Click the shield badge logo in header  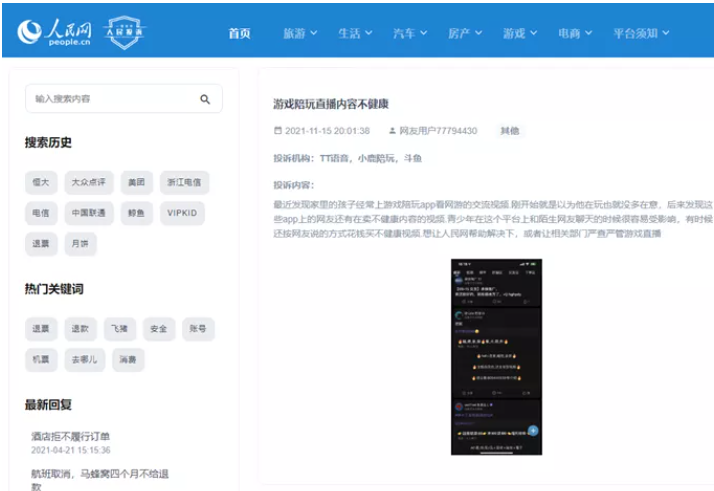(x=126, y=33)
